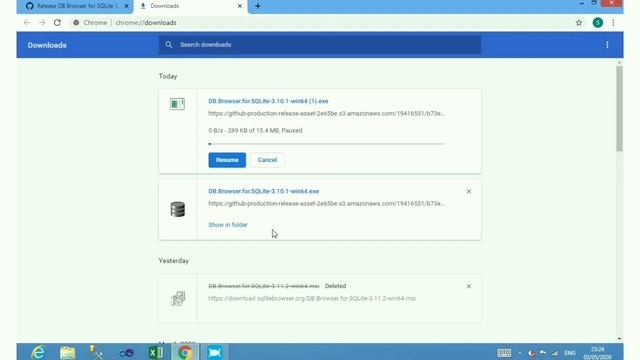Image resolution: width=640 pixels, height=360 pixels.
Task: Click the site info icon in address bar
Action: 76,23
